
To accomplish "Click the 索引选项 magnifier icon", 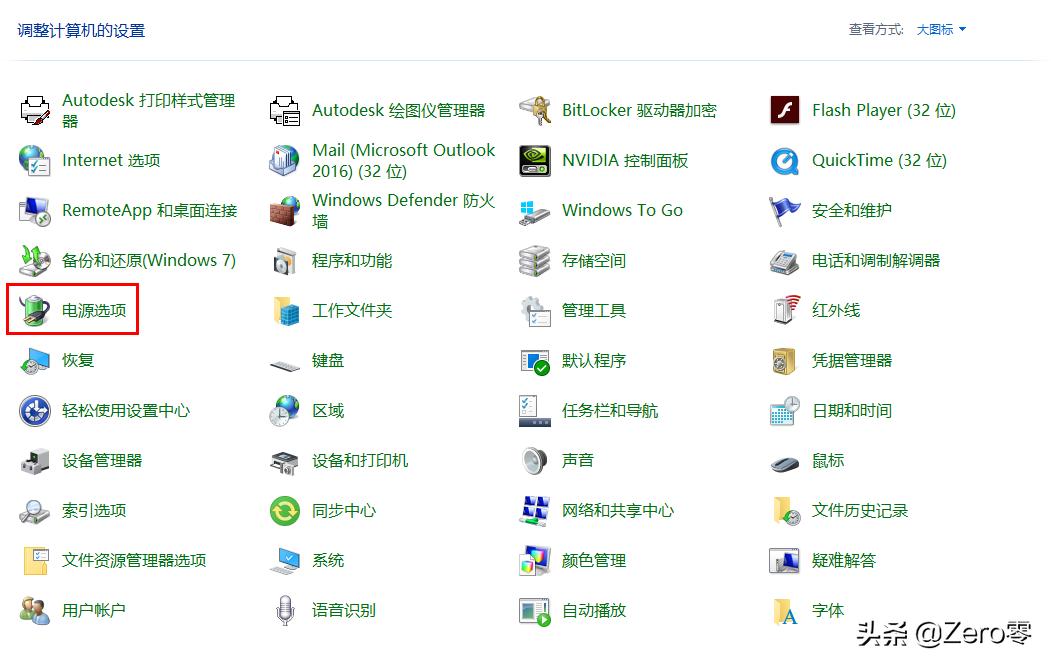I will coord(35,511).
